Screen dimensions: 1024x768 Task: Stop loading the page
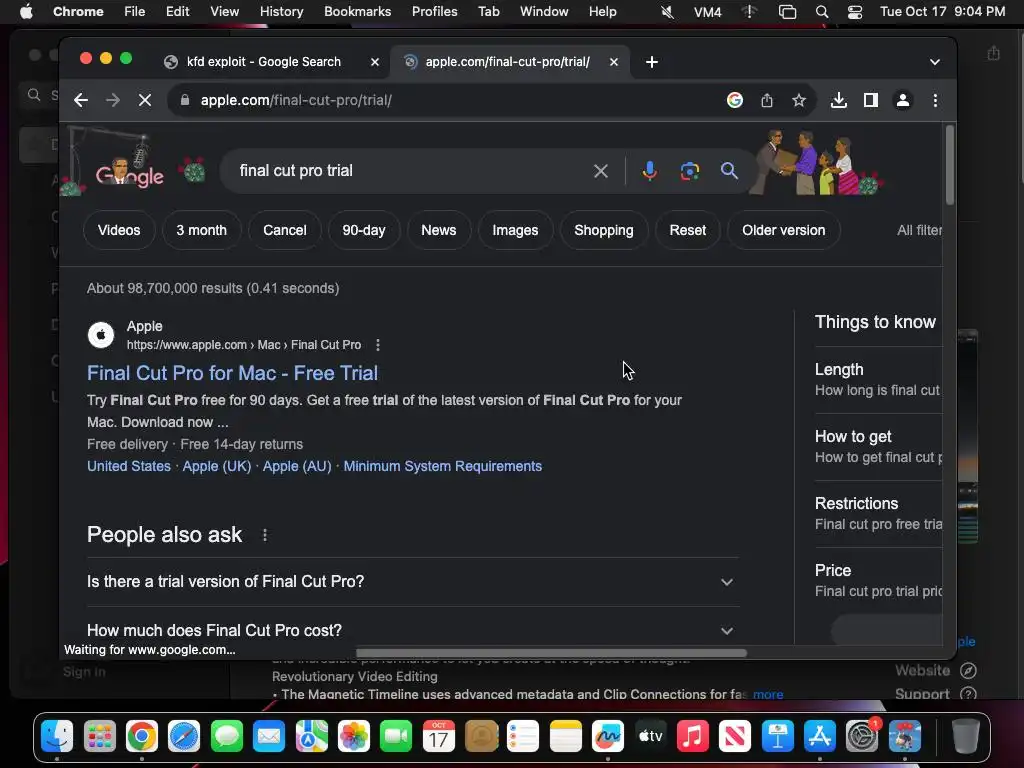coord(145,100)
